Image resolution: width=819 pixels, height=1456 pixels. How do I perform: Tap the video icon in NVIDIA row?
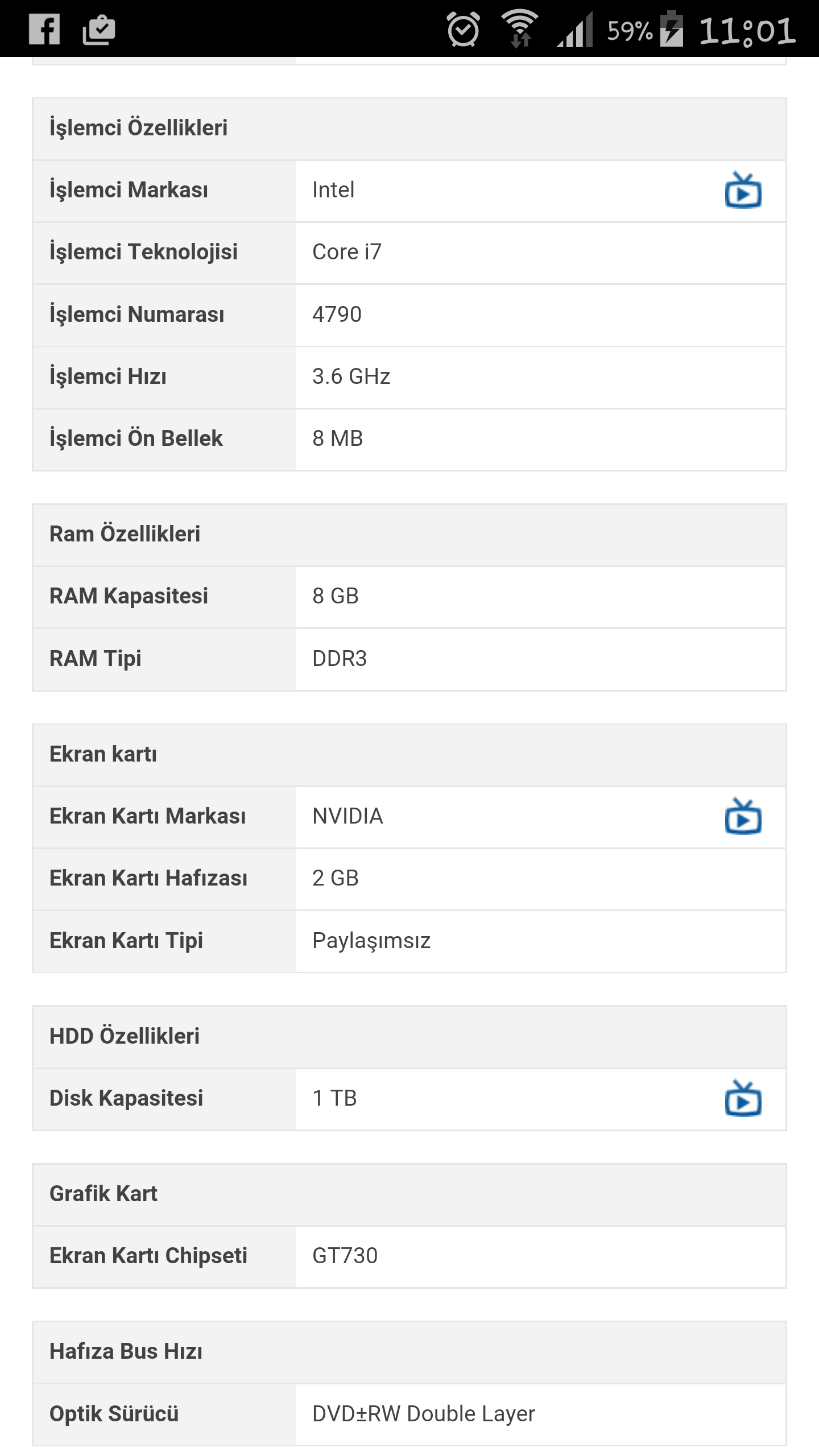743,817
